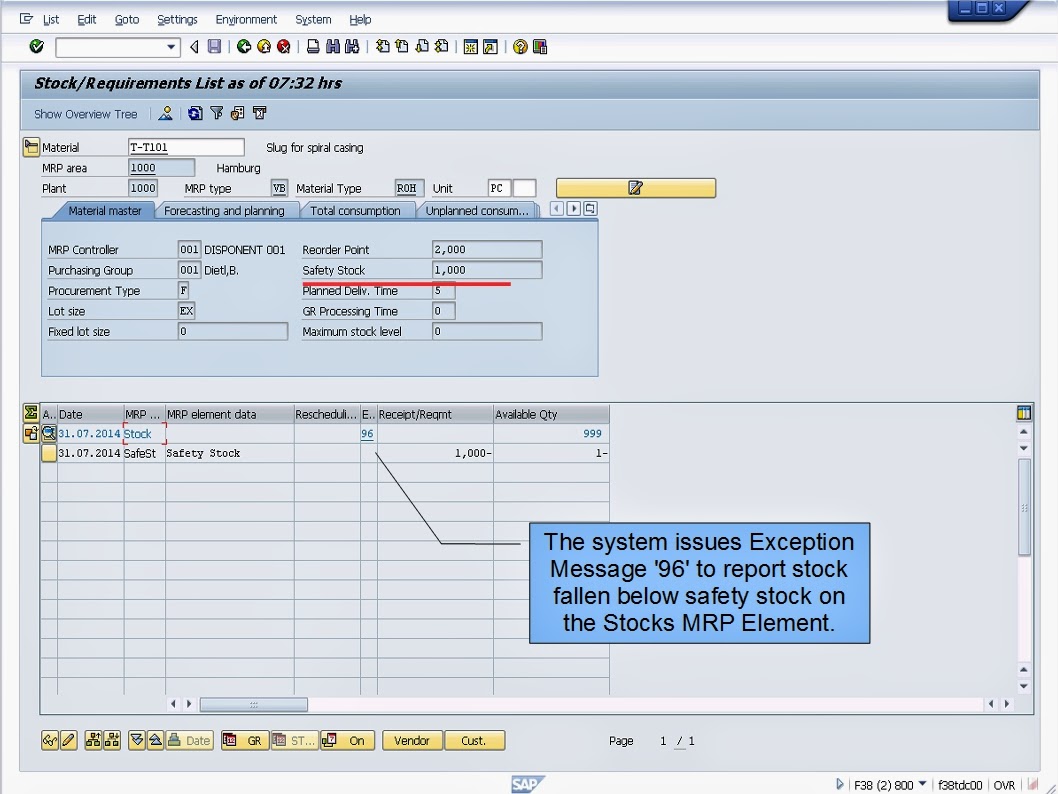Click the Refresh icon in the list toolbar

(x=196, y=113)
